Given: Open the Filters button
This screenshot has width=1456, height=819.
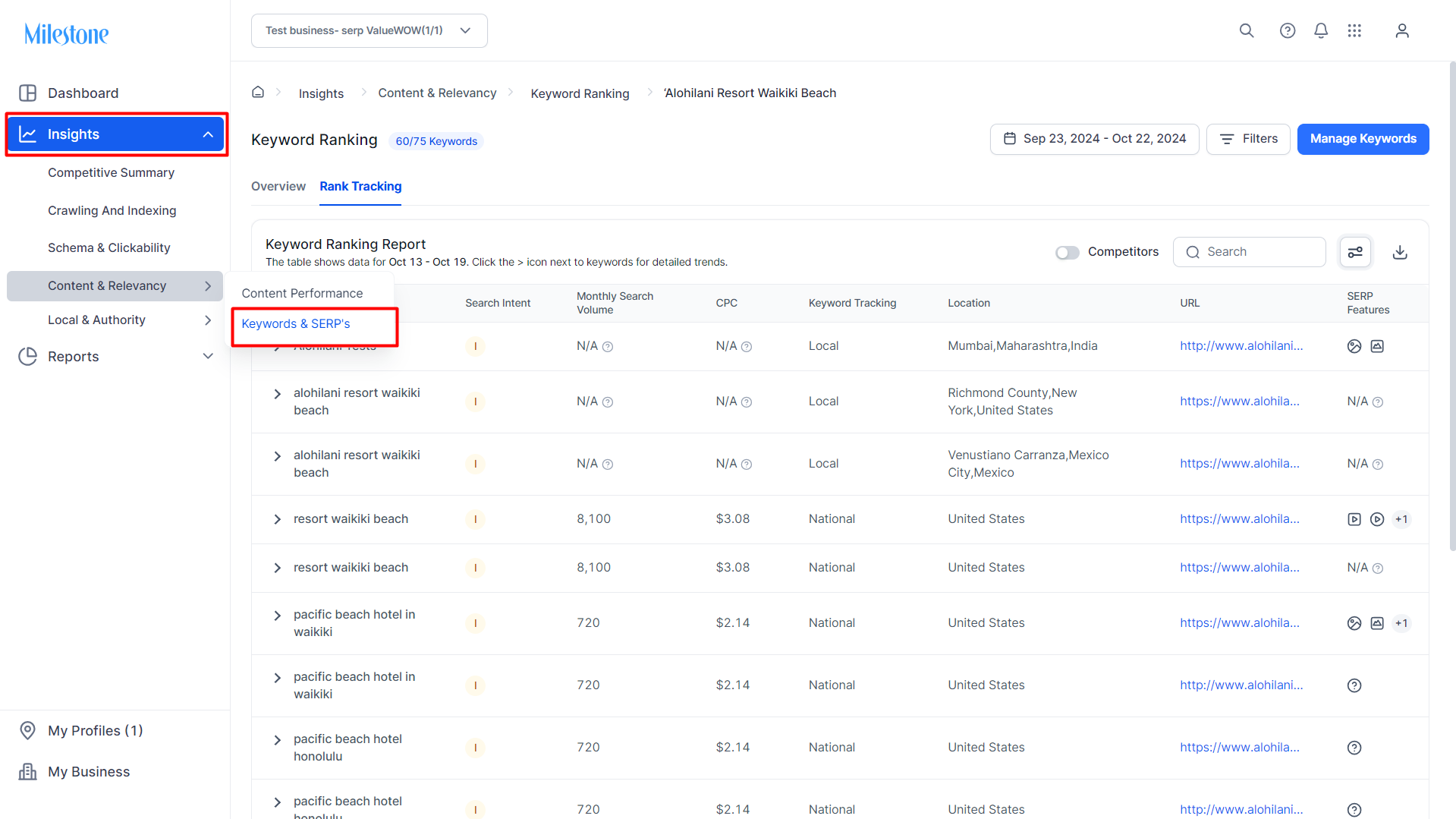Looking at the screenshot, I should [1248, 139].
